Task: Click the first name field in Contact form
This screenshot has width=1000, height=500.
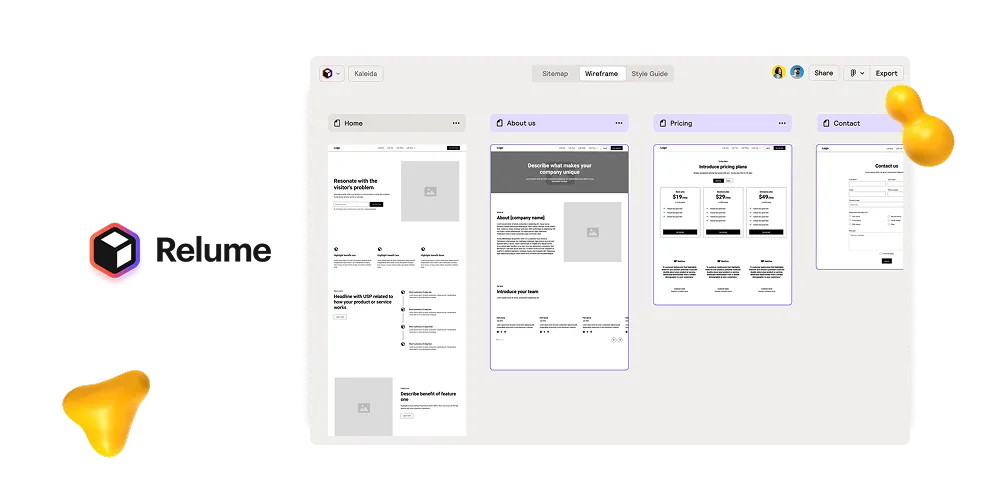Action: (867, 184)
